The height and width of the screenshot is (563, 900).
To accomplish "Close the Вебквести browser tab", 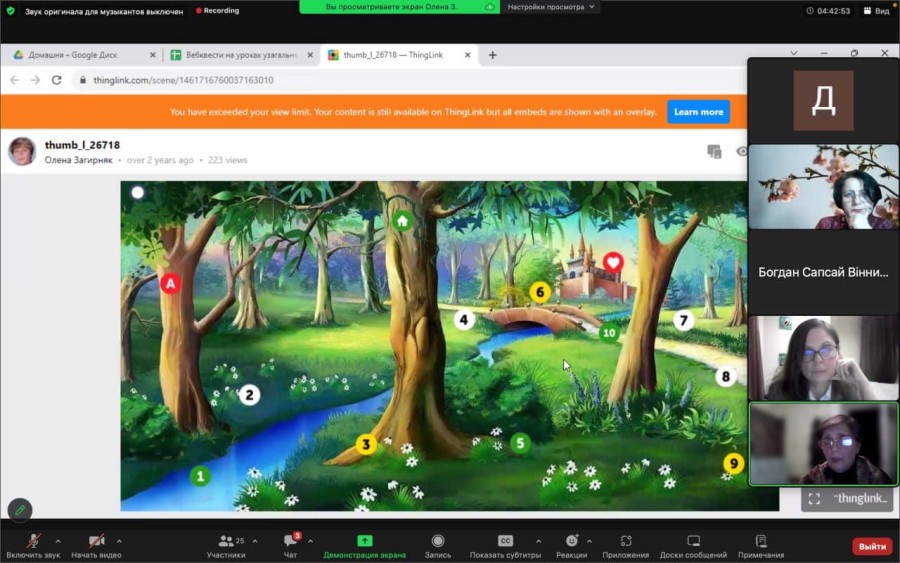I will coord(310,55).
